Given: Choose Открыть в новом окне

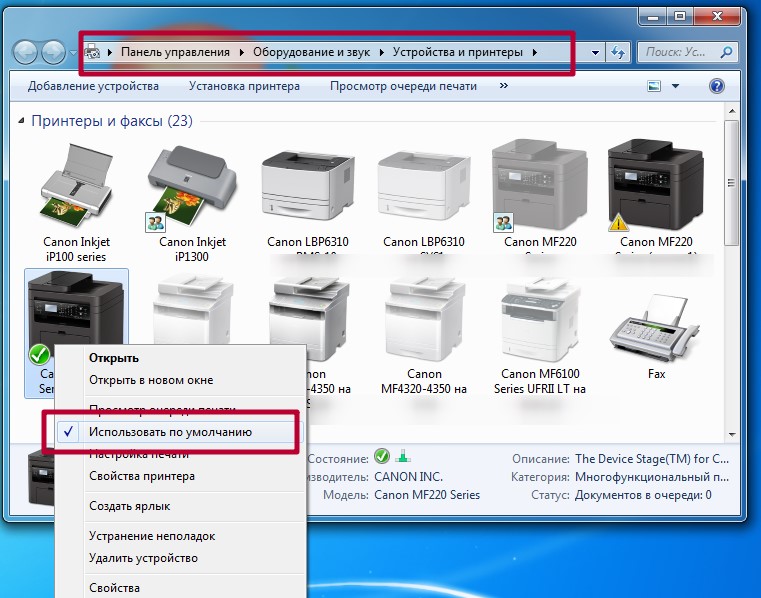Looking at the screenshot, I should 151,380.
